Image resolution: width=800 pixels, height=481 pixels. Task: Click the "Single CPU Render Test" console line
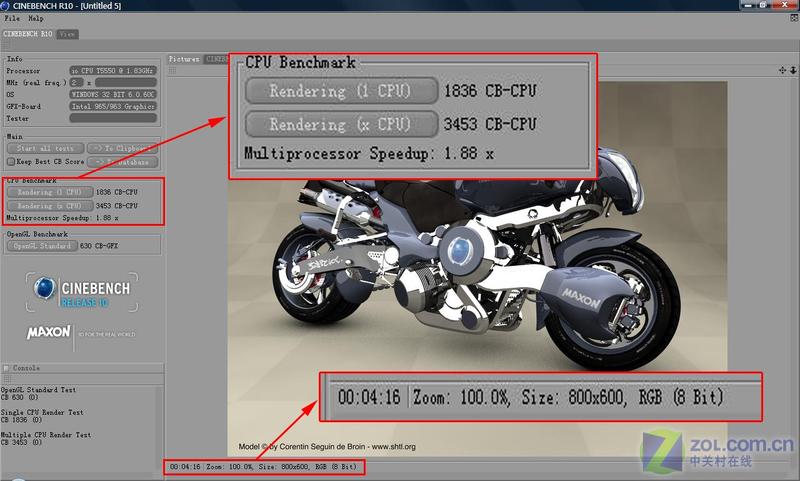pyautogui.click(x=42, y=412)
